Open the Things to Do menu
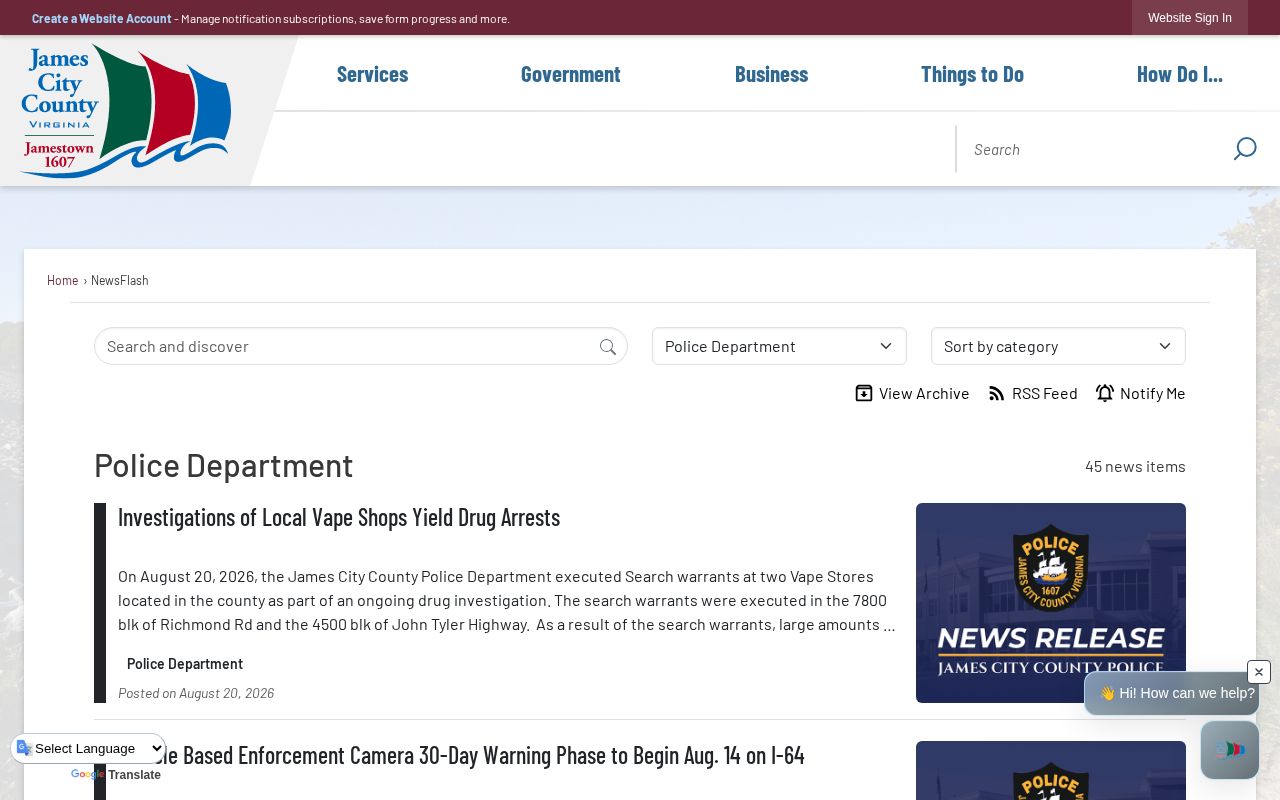Screen dimensions: 1280x800 [x=972, y=74]
